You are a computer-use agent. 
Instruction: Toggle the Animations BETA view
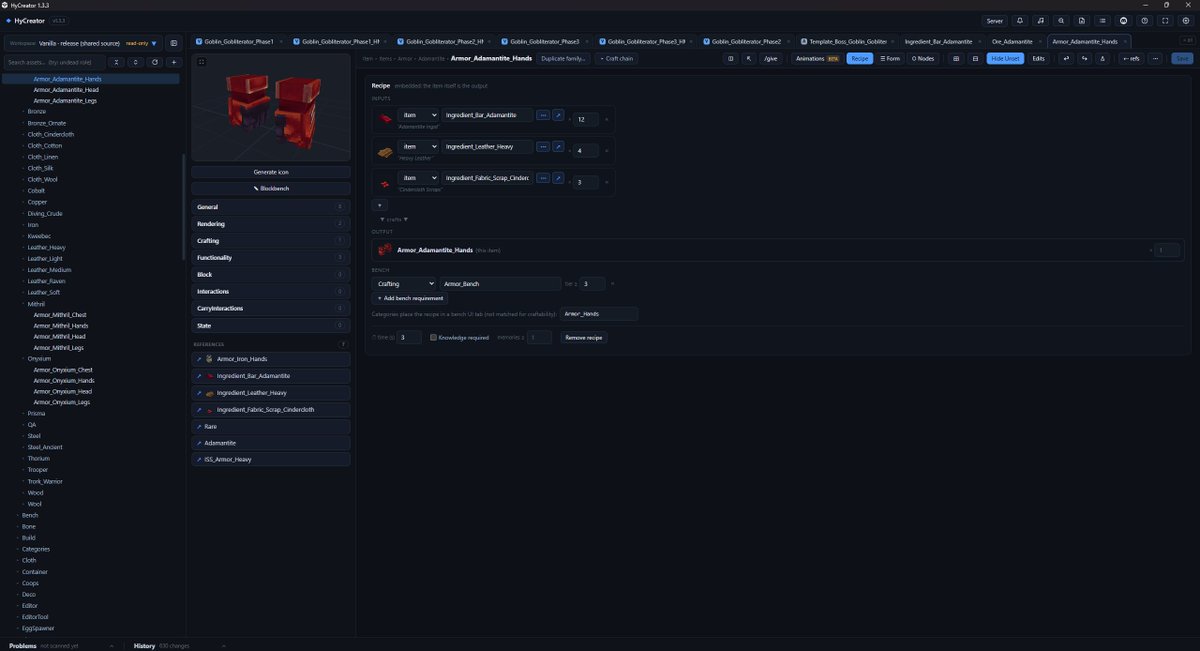coord(818,59)
